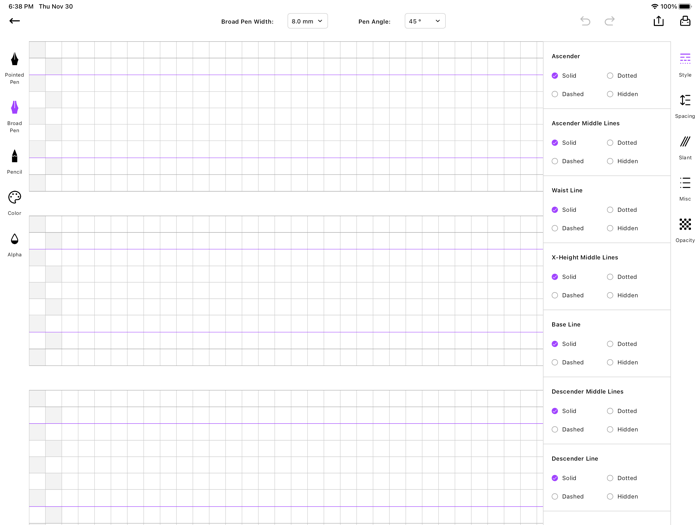This screenshot has height=525, width=700.
Task: Select Solid for Ascender
Action: [564, 75]
